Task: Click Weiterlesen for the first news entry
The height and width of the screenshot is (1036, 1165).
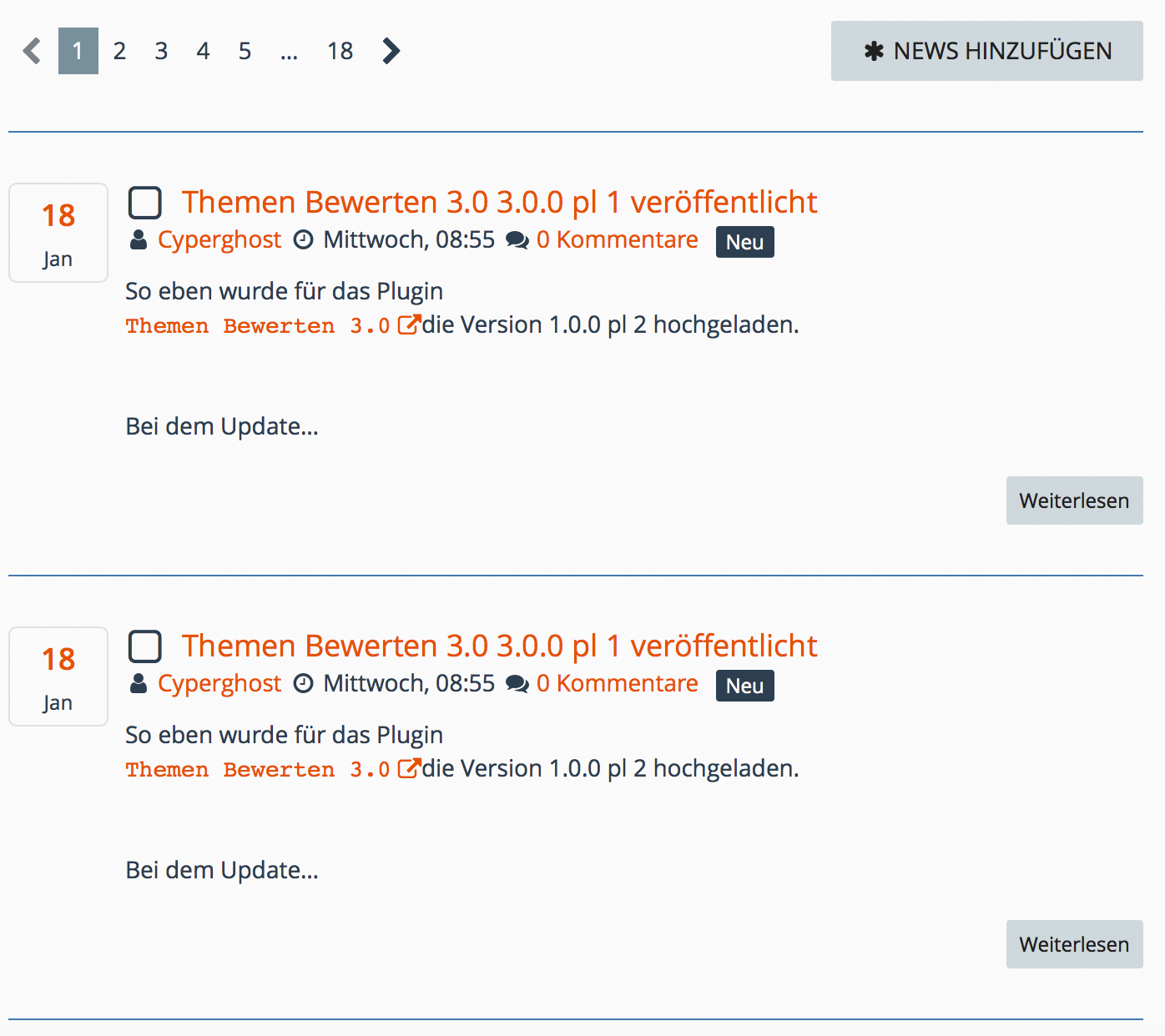Action: (1074, 500)
